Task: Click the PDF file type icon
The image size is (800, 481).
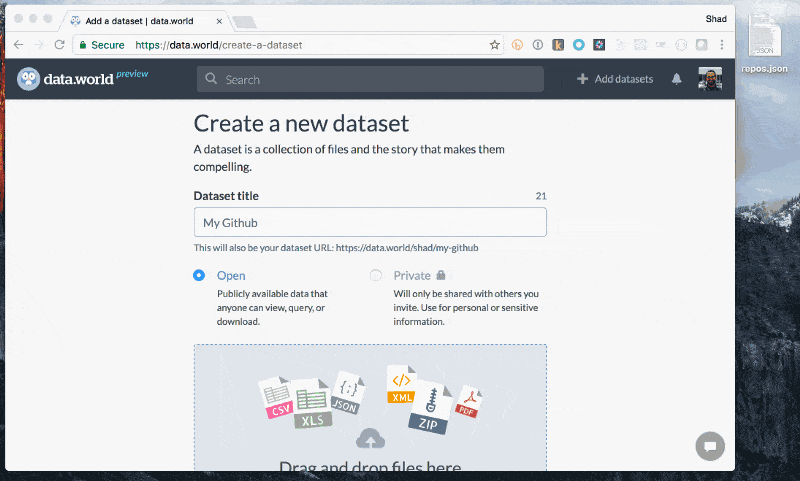Action: click(x=468, y=402)
